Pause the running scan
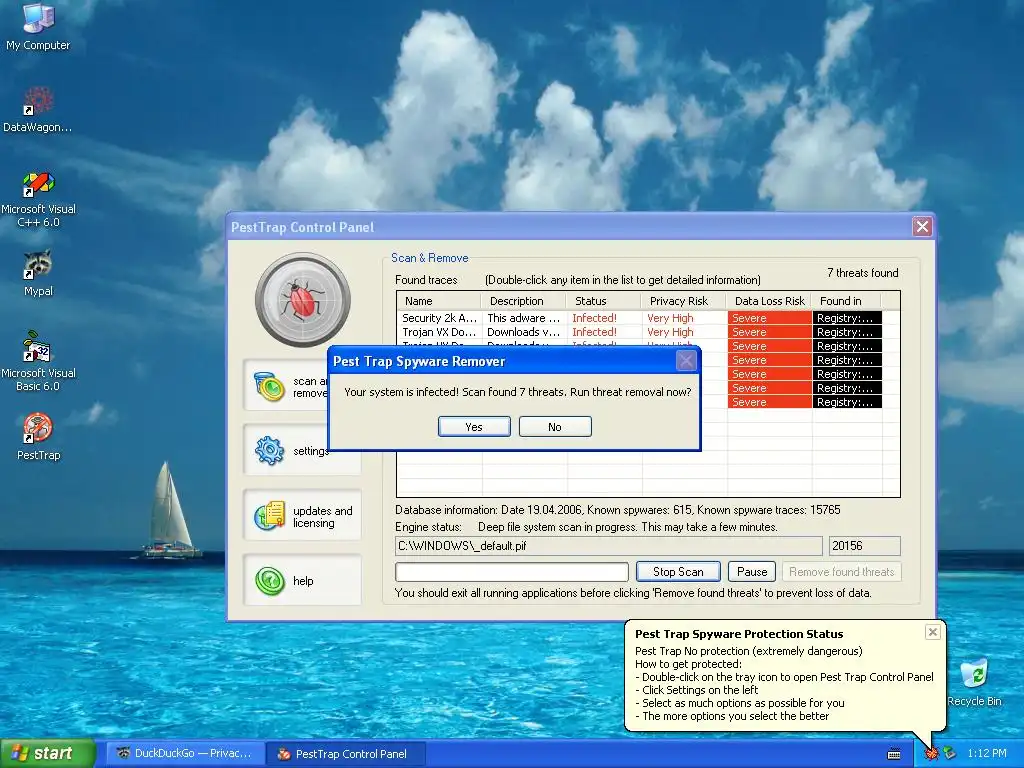The width and height of the screenshot is (1024, 768). pyautogui.click(x=752, y=571)
